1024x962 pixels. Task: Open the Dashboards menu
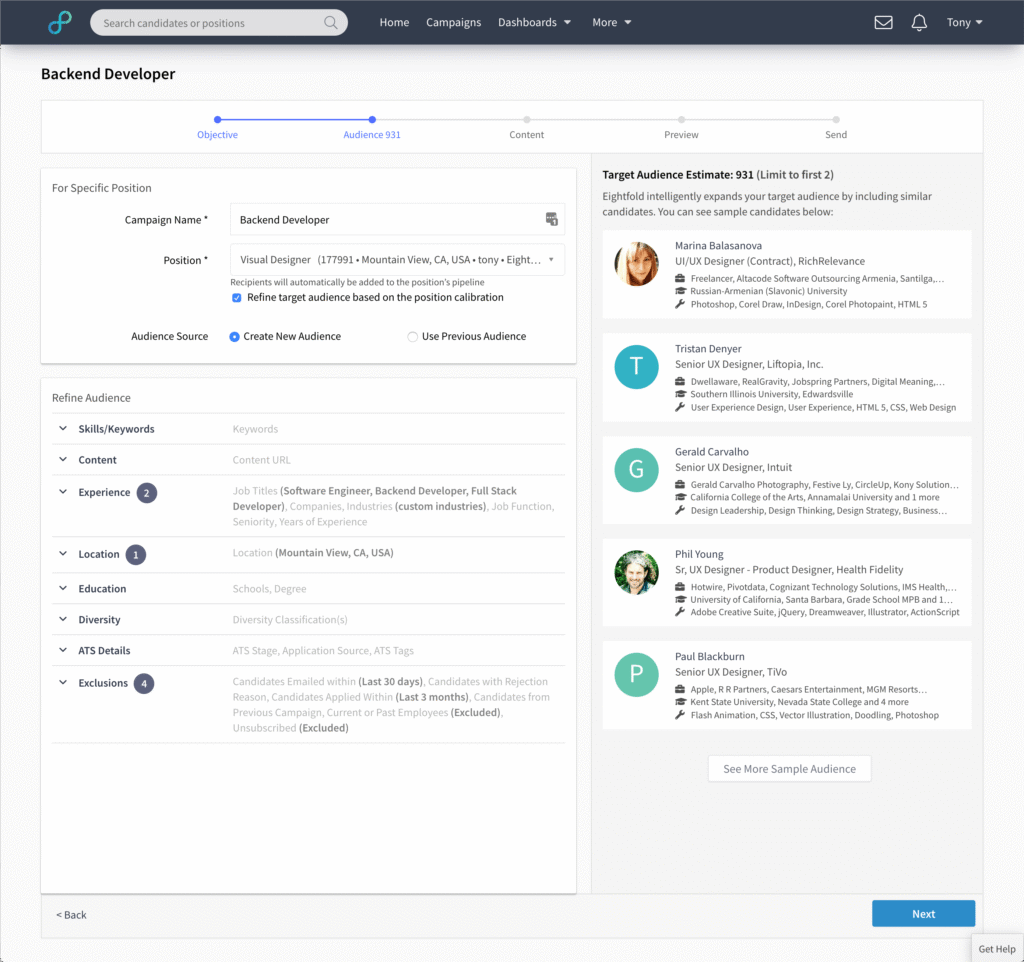click(534, 21)
